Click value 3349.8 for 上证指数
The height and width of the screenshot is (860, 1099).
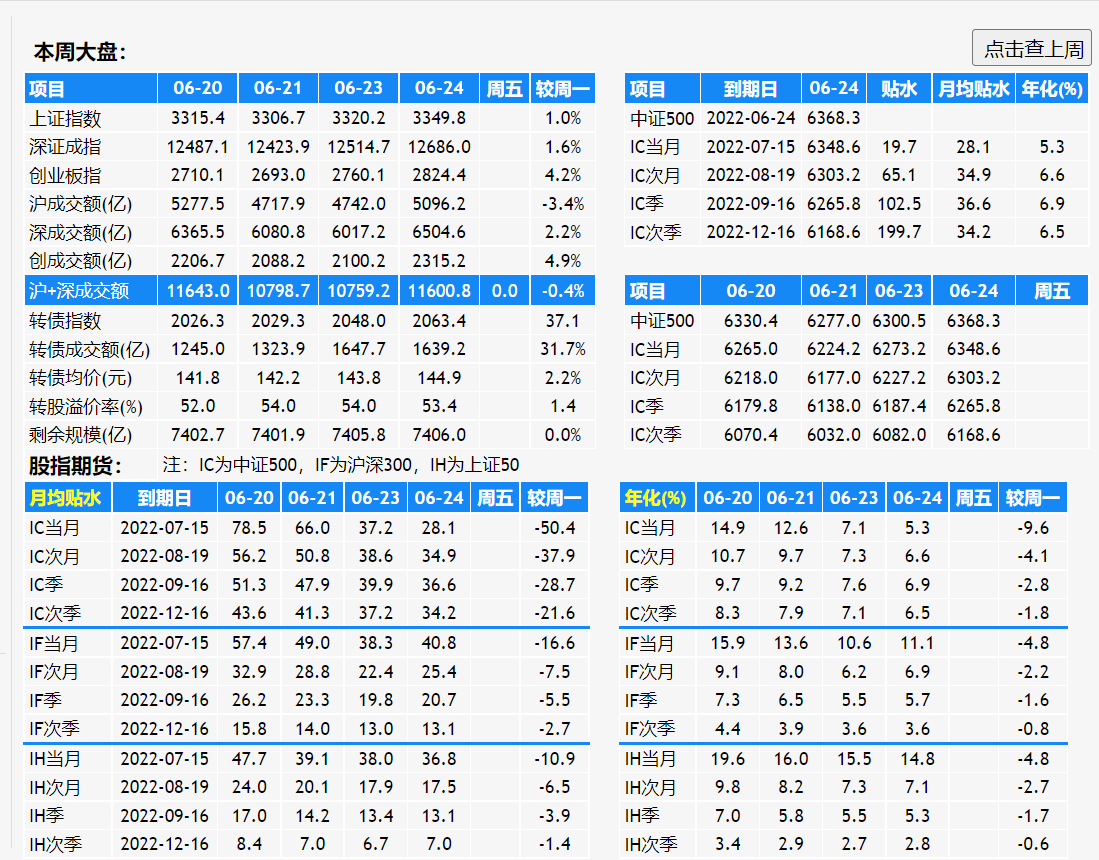coord(439,118)
